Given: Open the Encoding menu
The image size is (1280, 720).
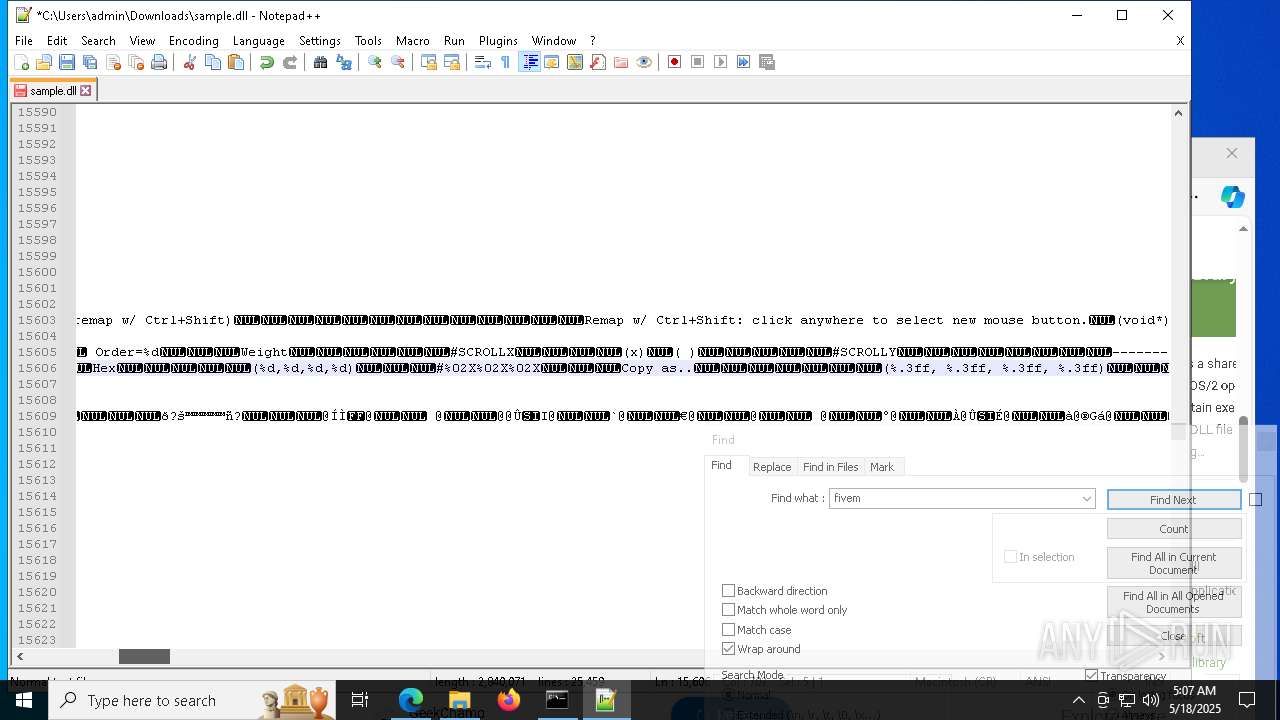Looking at the screenshot, I should (x=193, y=41).
